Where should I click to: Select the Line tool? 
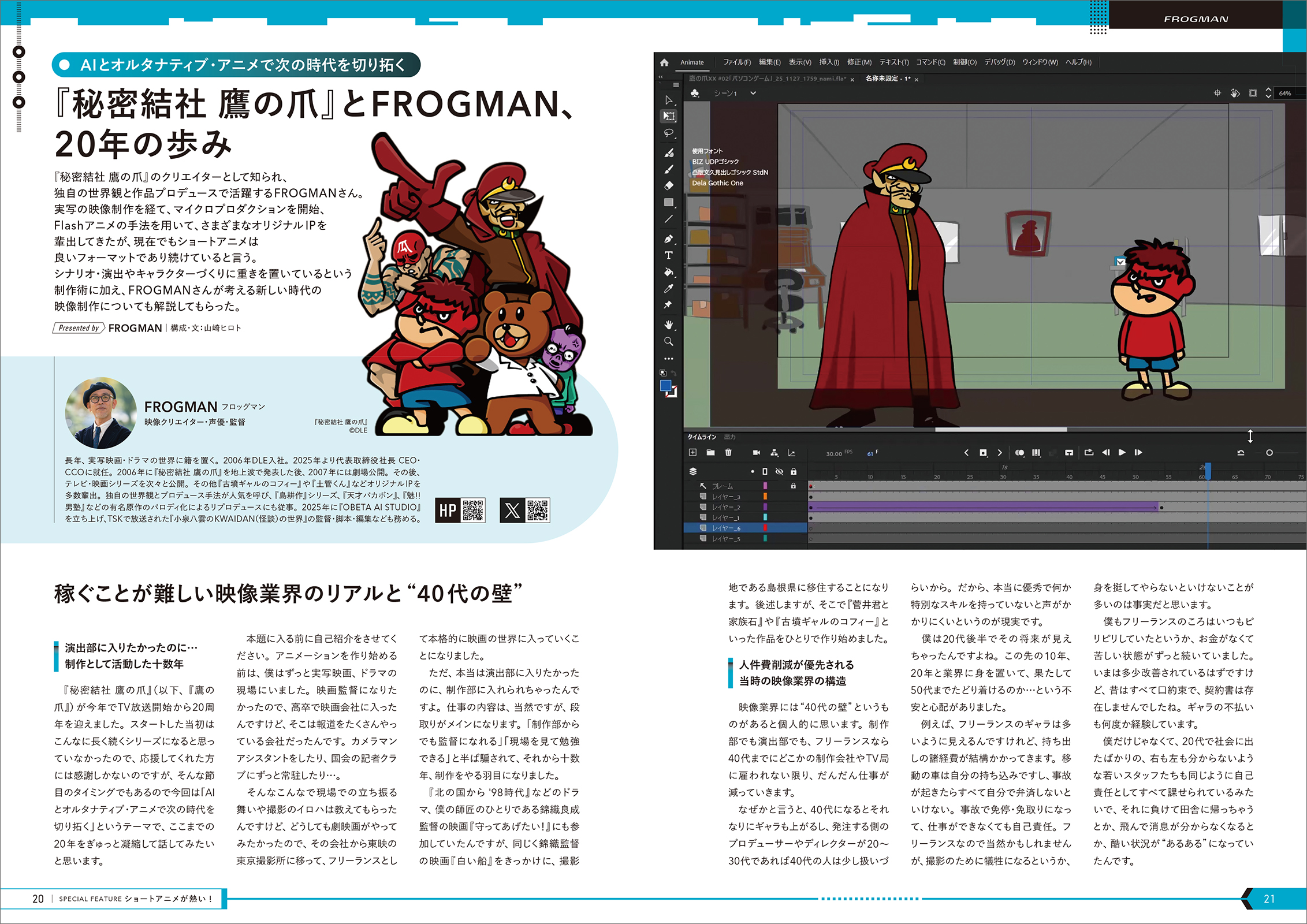[x=668, y=219]
